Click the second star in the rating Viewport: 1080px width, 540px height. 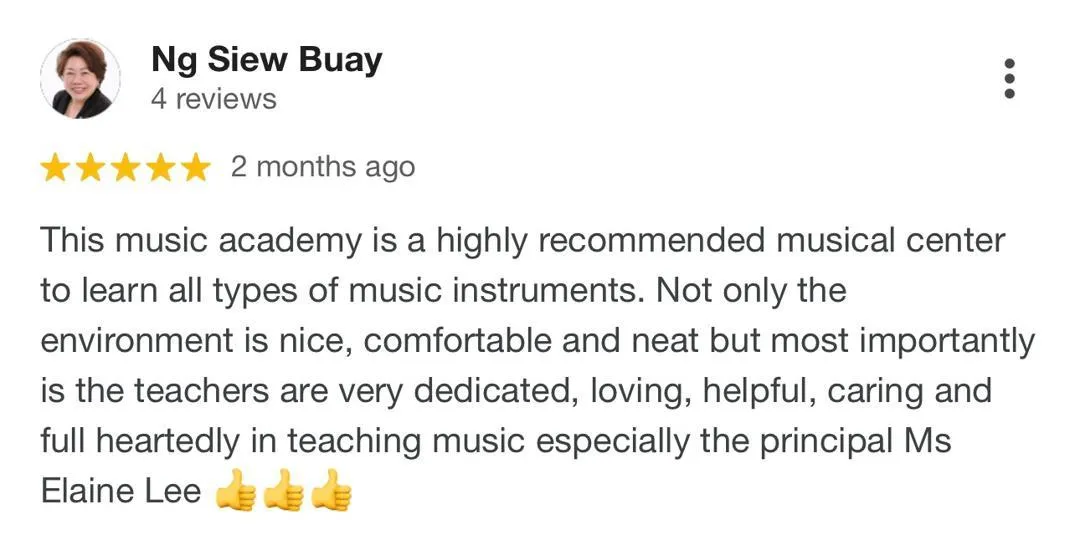click(90, 168)
